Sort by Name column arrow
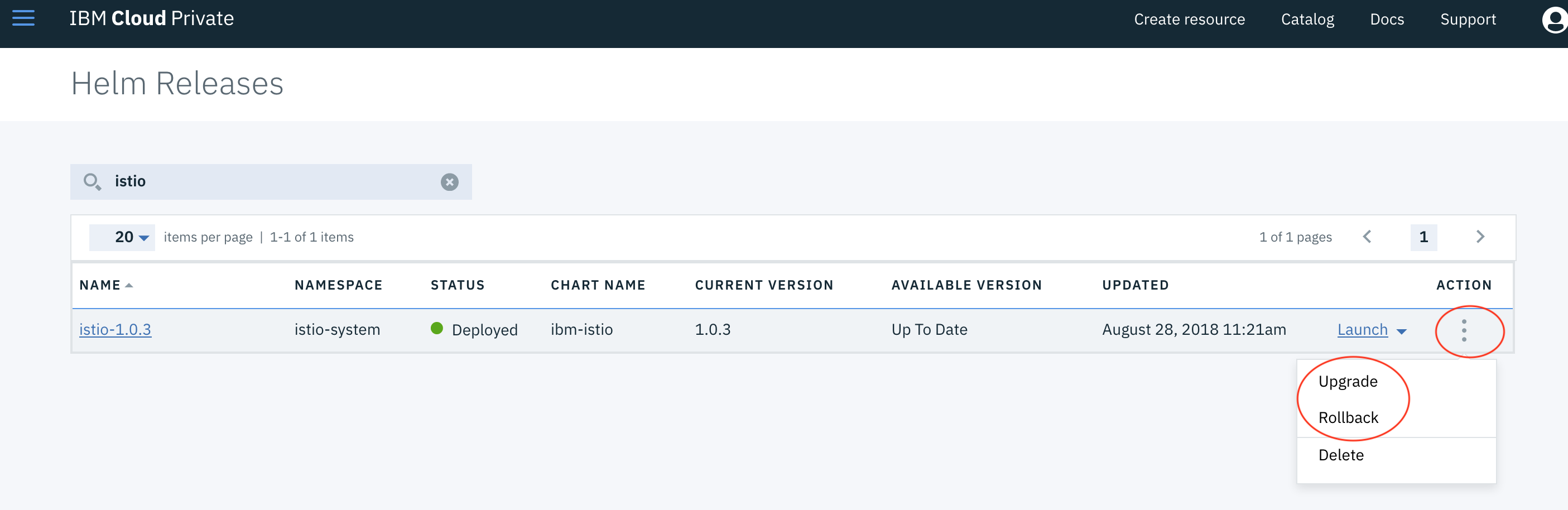This screenshot has width=1568, height=510. 129,286
